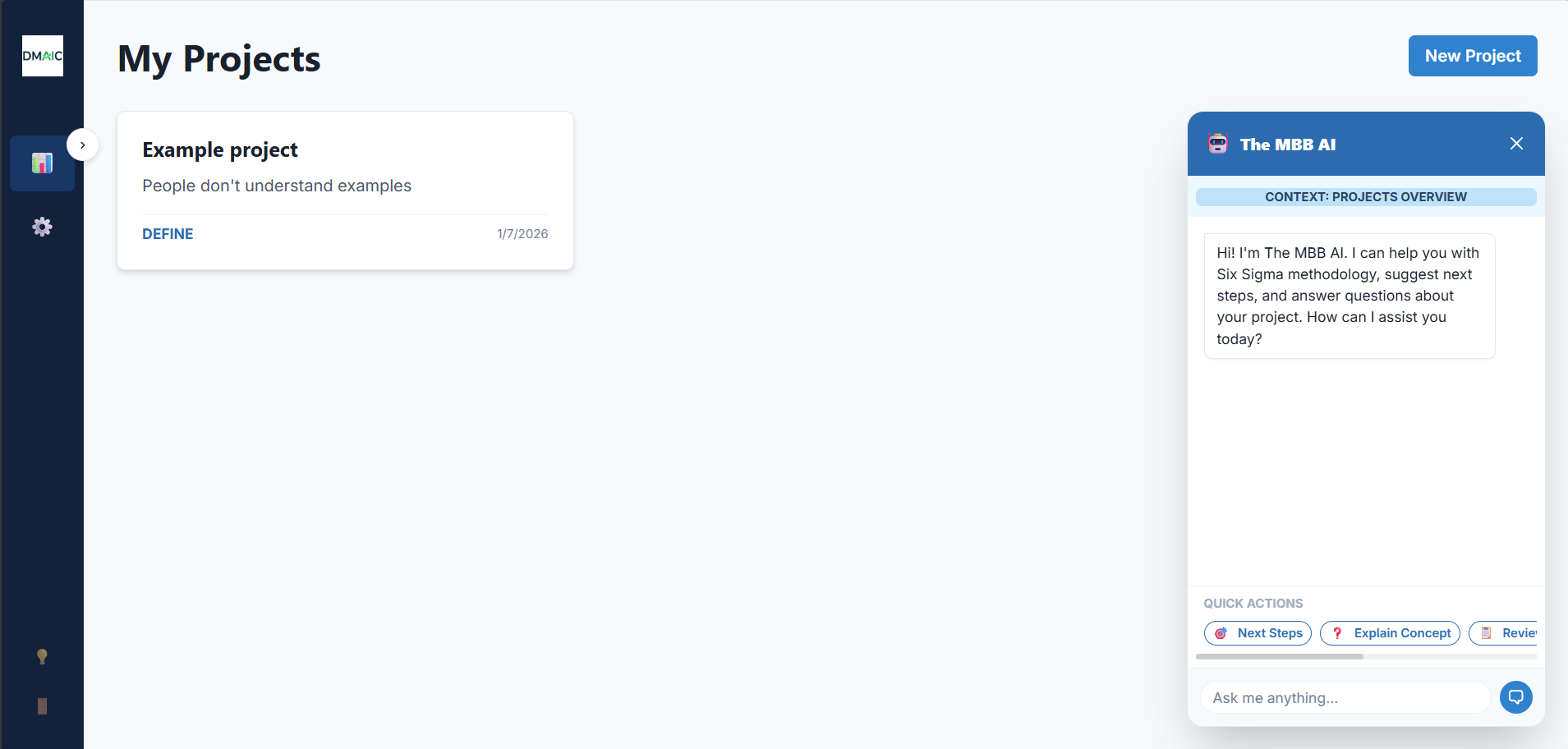Click the Context: Projects Overview banner

pos(1366,197)
